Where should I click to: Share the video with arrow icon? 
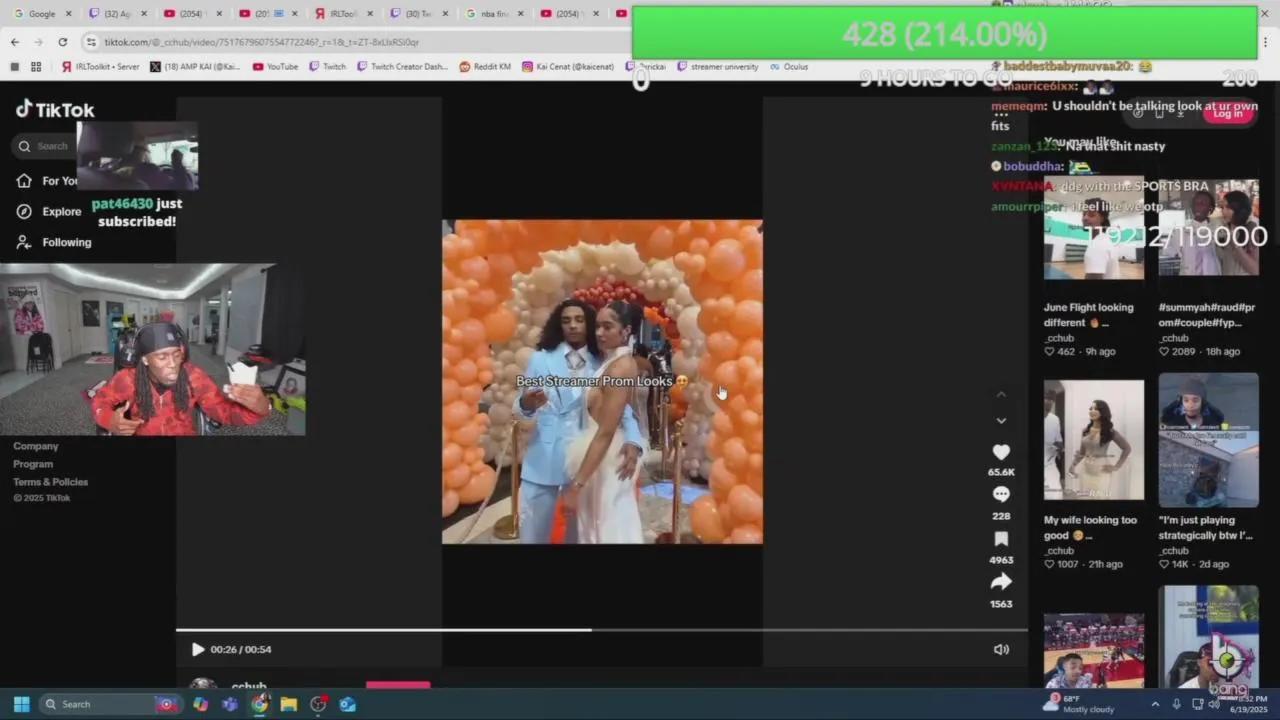point(1001,582)
